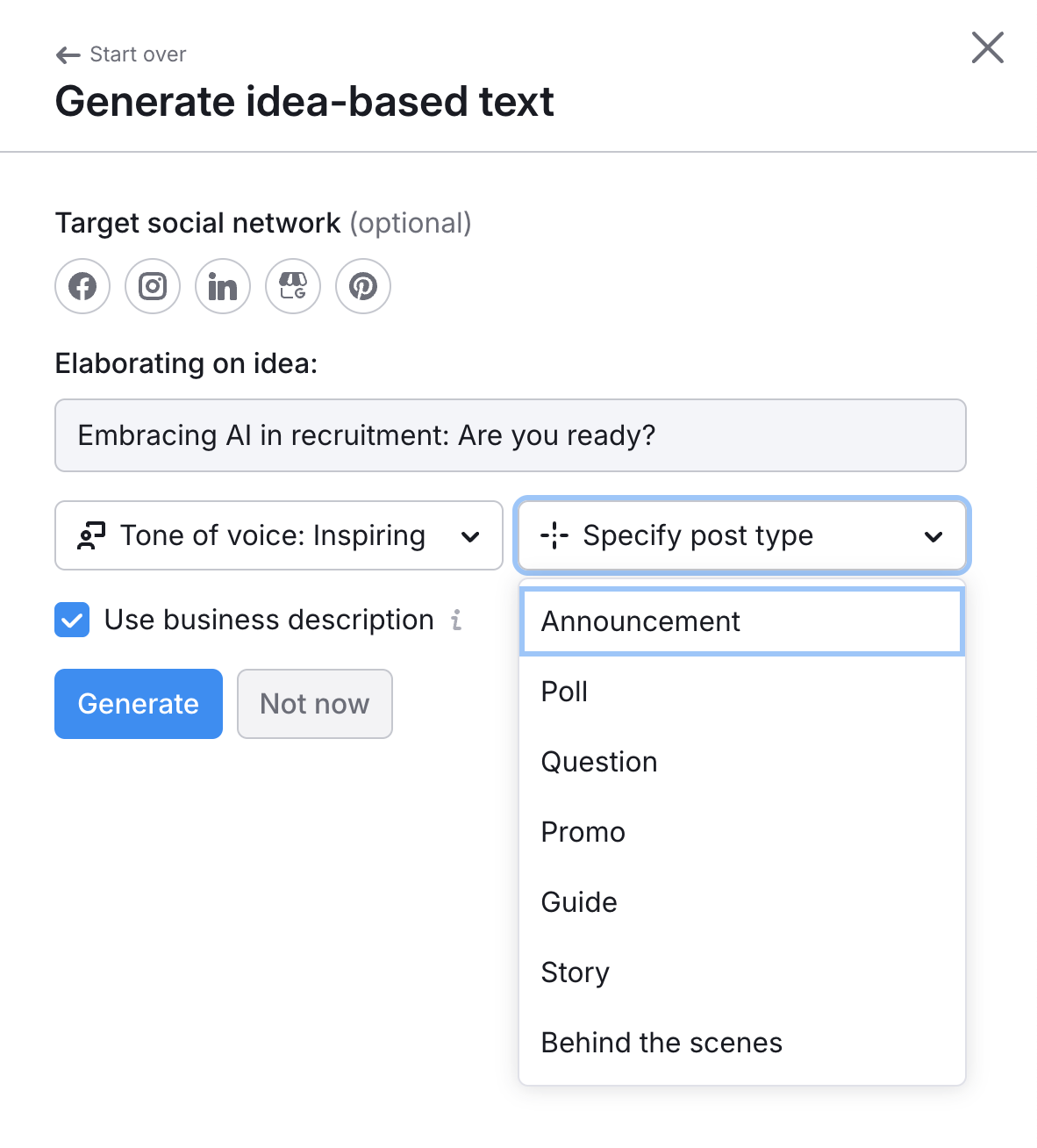The width and height of the screenshot is (1037, 1148).
Task: Click the tone of voice speaker icon
Action: coord(90,535)
